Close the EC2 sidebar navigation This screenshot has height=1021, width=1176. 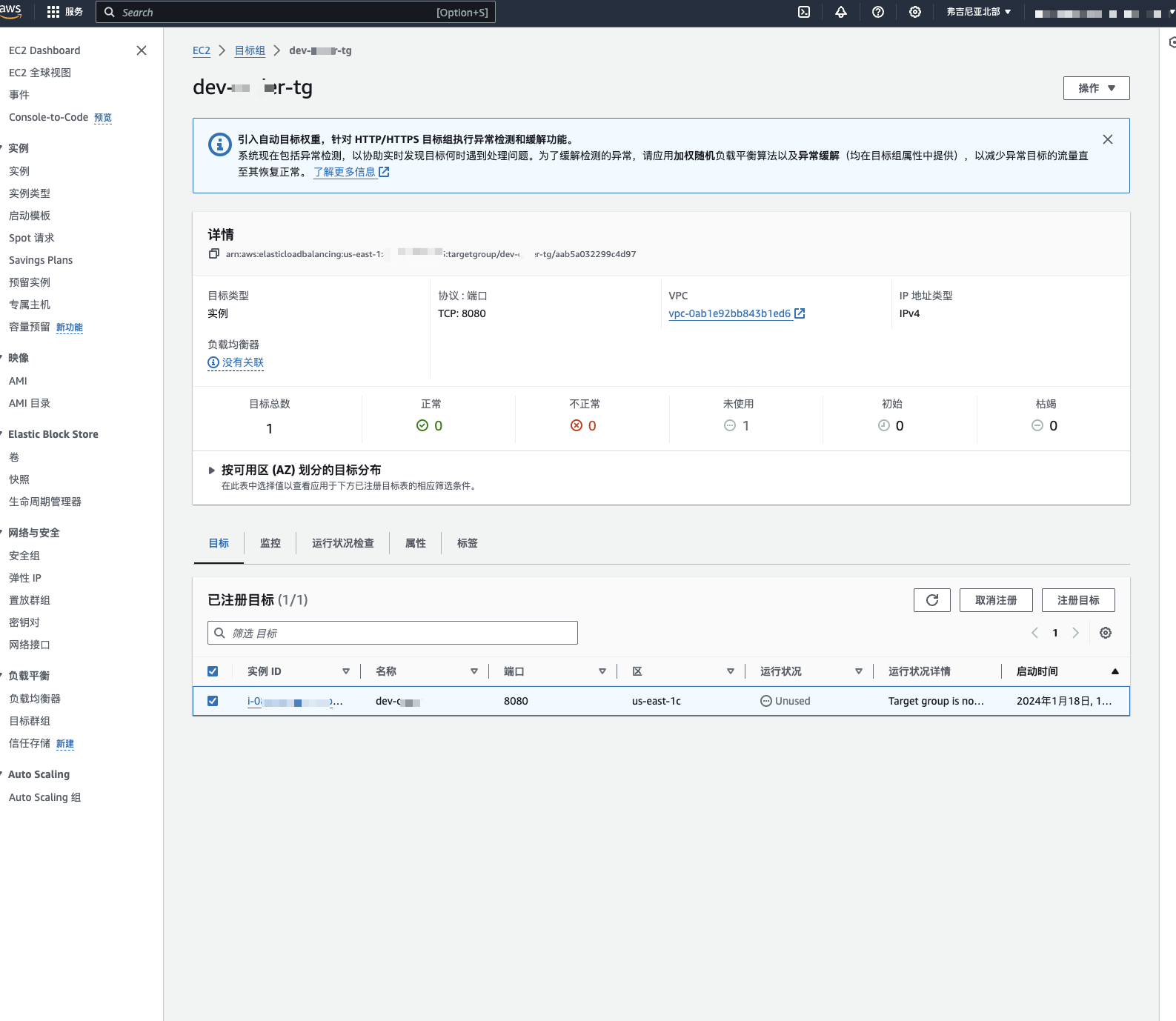coord(142,50)
